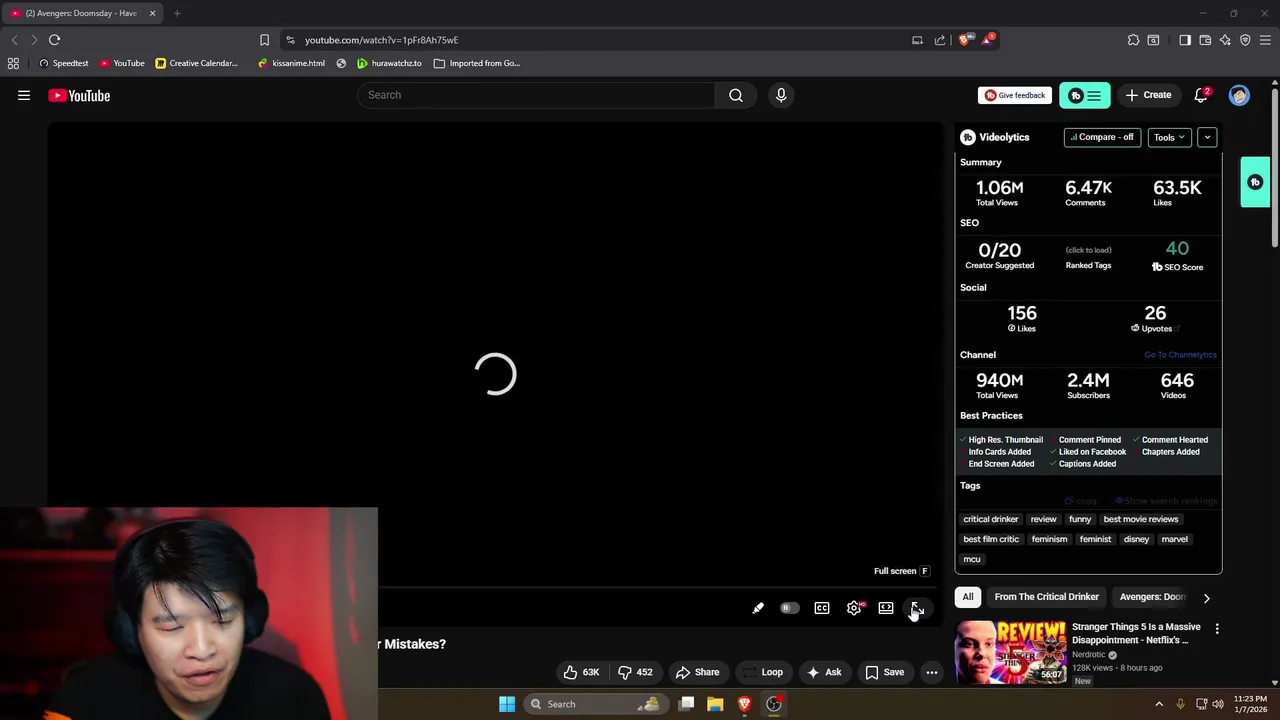
Task: Submit search with magnifying glass button
Action: 736,95
